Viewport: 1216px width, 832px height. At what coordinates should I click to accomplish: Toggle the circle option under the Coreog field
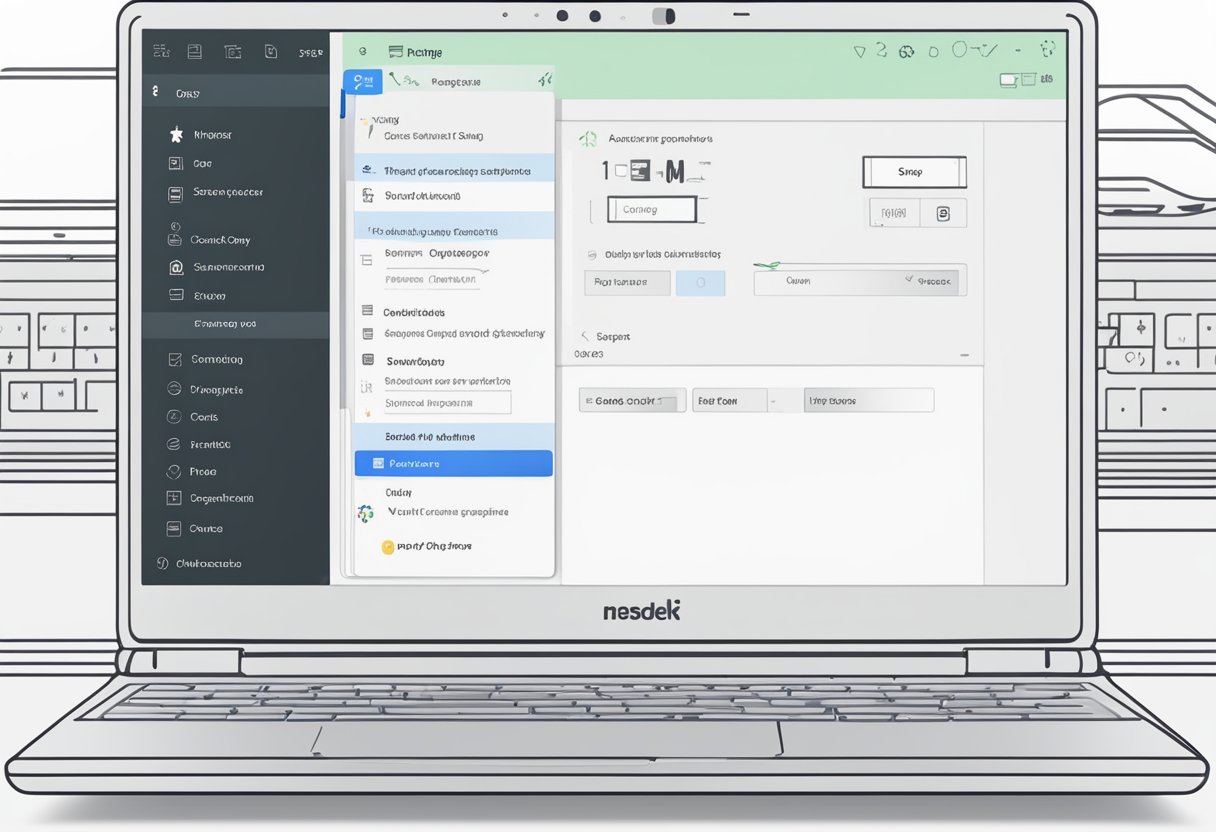pos(593,255)
